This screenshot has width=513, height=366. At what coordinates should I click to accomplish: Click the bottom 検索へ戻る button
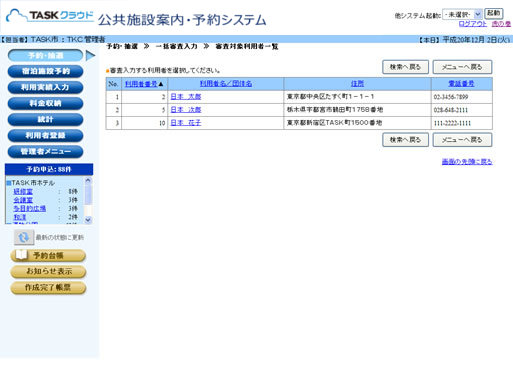(405, 140)
